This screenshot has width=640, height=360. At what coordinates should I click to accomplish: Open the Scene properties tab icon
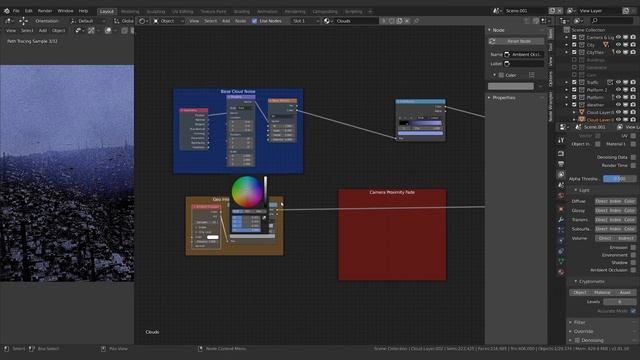click(x=561, y=185)
